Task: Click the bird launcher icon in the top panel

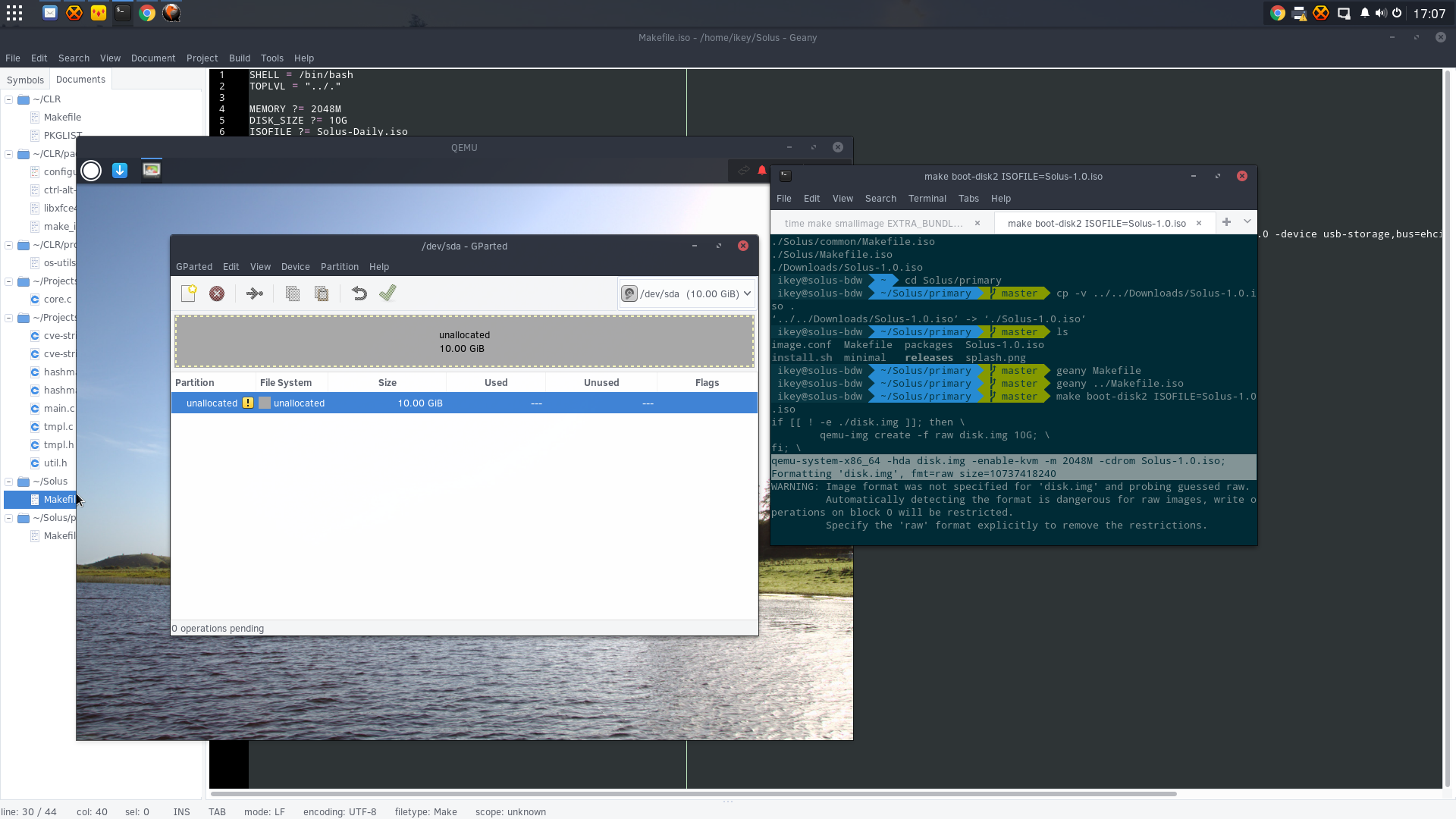Action: point(171,13)
